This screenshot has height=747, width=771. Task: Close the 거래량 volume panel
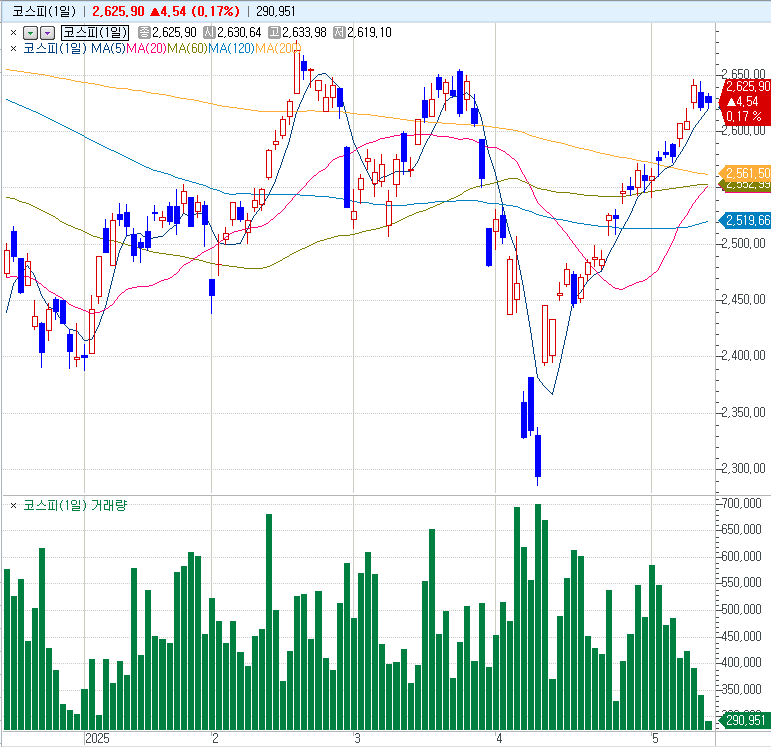(x=13, y=505)
